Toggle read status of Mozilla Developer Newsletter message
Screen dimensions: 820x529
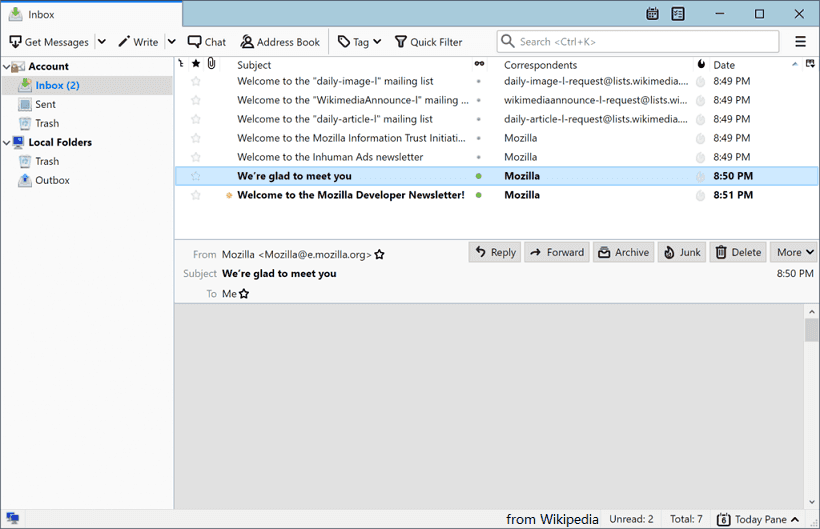click(x=479, y=195)
